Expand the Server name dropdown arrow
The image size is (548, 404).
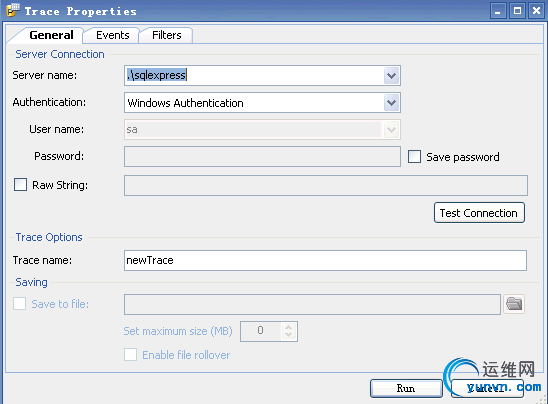pyautogui.click(x=391, y=75)
